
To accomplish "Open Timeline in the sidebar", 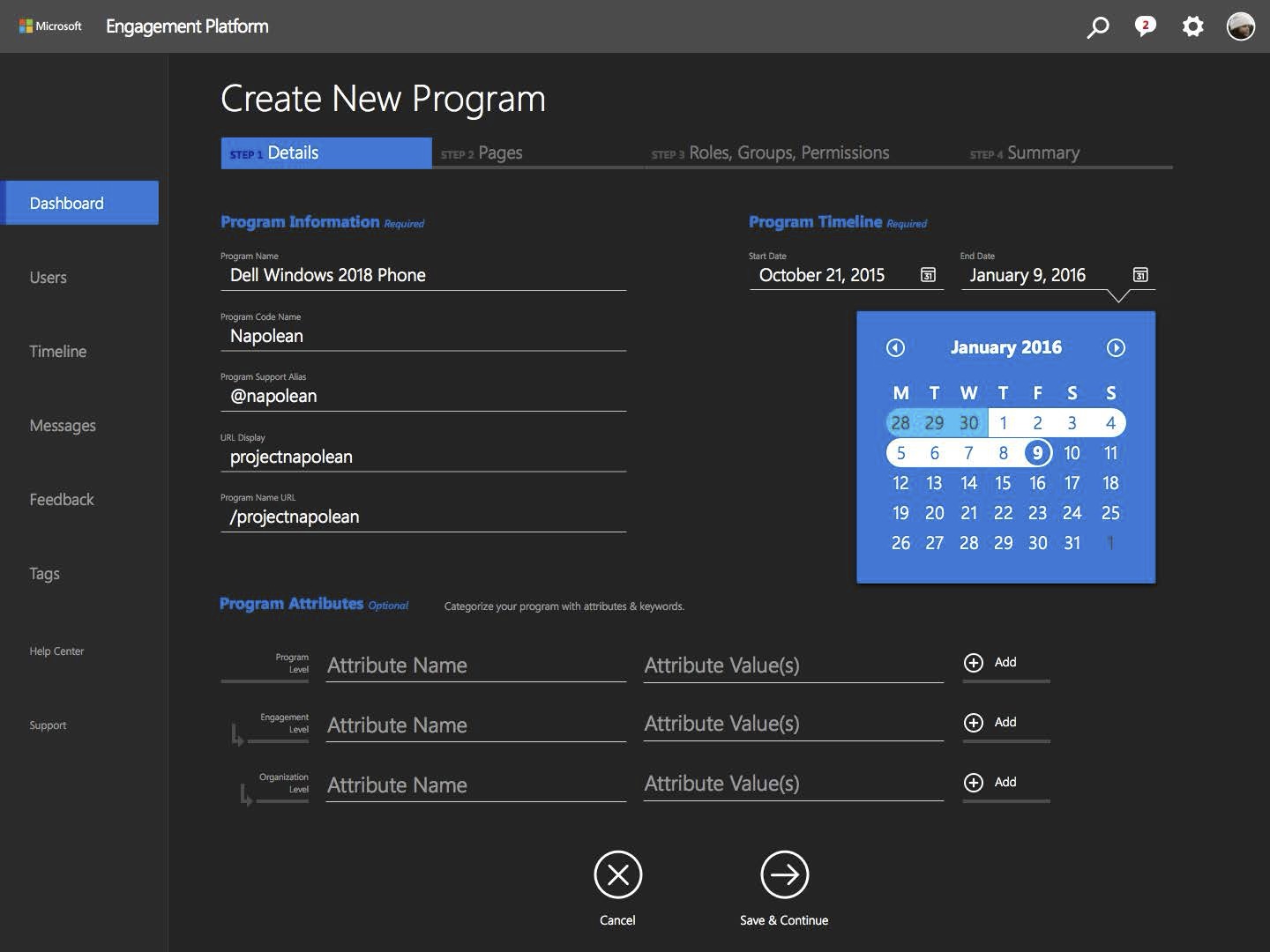I will coord(58,352).
